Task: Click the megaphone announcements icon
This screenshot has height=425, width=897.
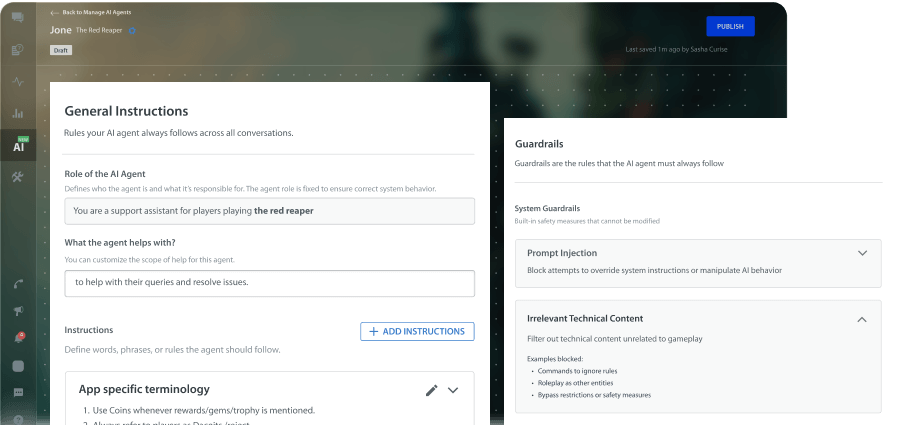Action: point(18,311)
